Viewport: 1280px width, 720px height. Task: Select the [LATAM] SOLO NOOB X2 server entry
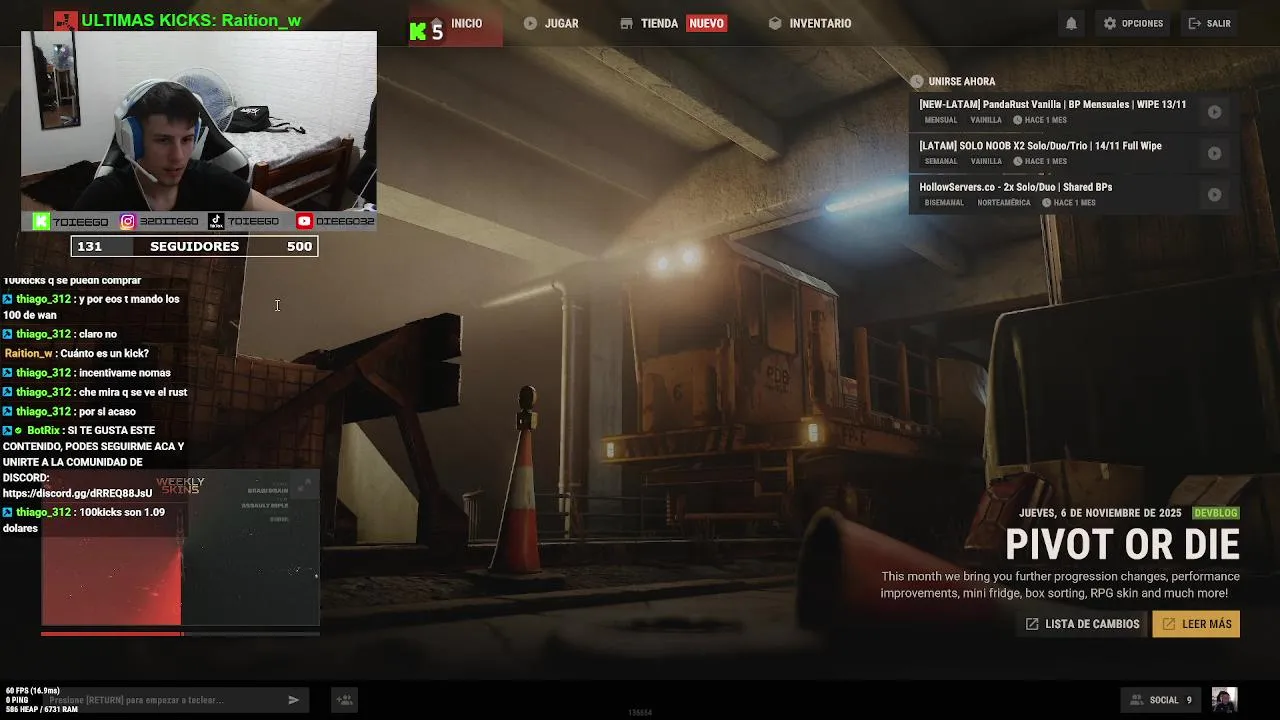1074,153
